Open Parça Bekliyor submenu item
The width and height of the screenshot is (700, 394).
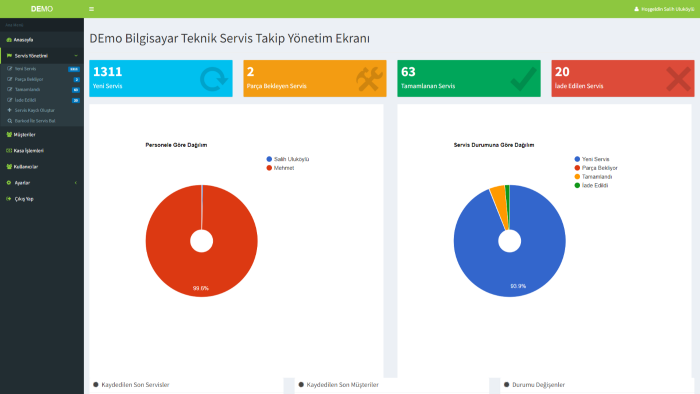point(29,79)
